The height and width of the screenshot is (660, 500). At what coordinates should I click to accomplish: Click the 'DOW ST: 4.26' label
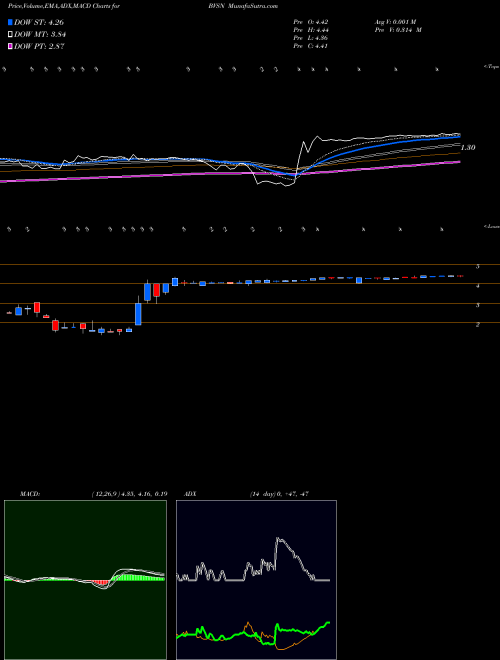[39, 22]
